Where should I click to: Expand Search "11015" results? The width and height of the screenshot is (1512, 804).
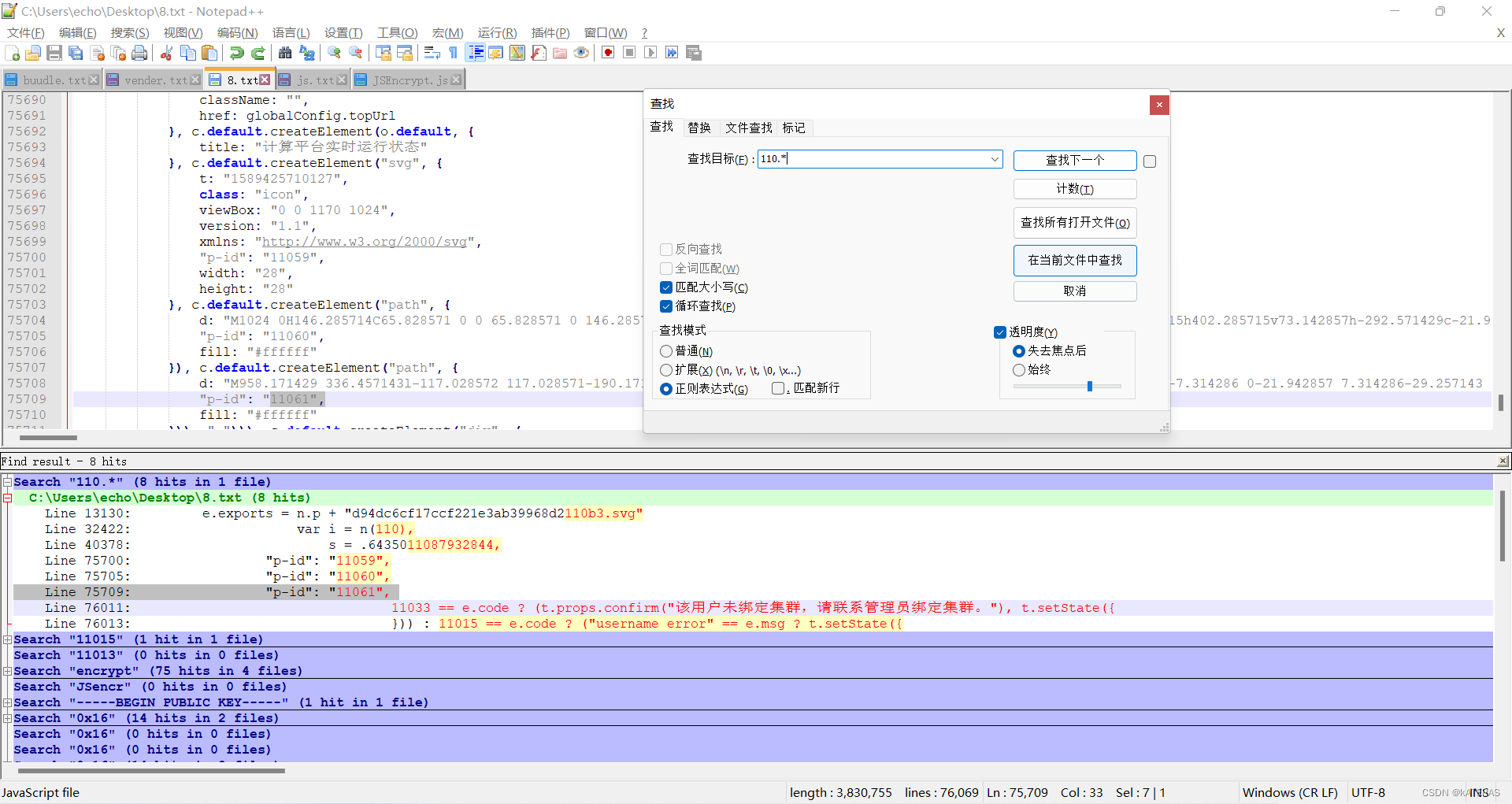pos(7,639)
